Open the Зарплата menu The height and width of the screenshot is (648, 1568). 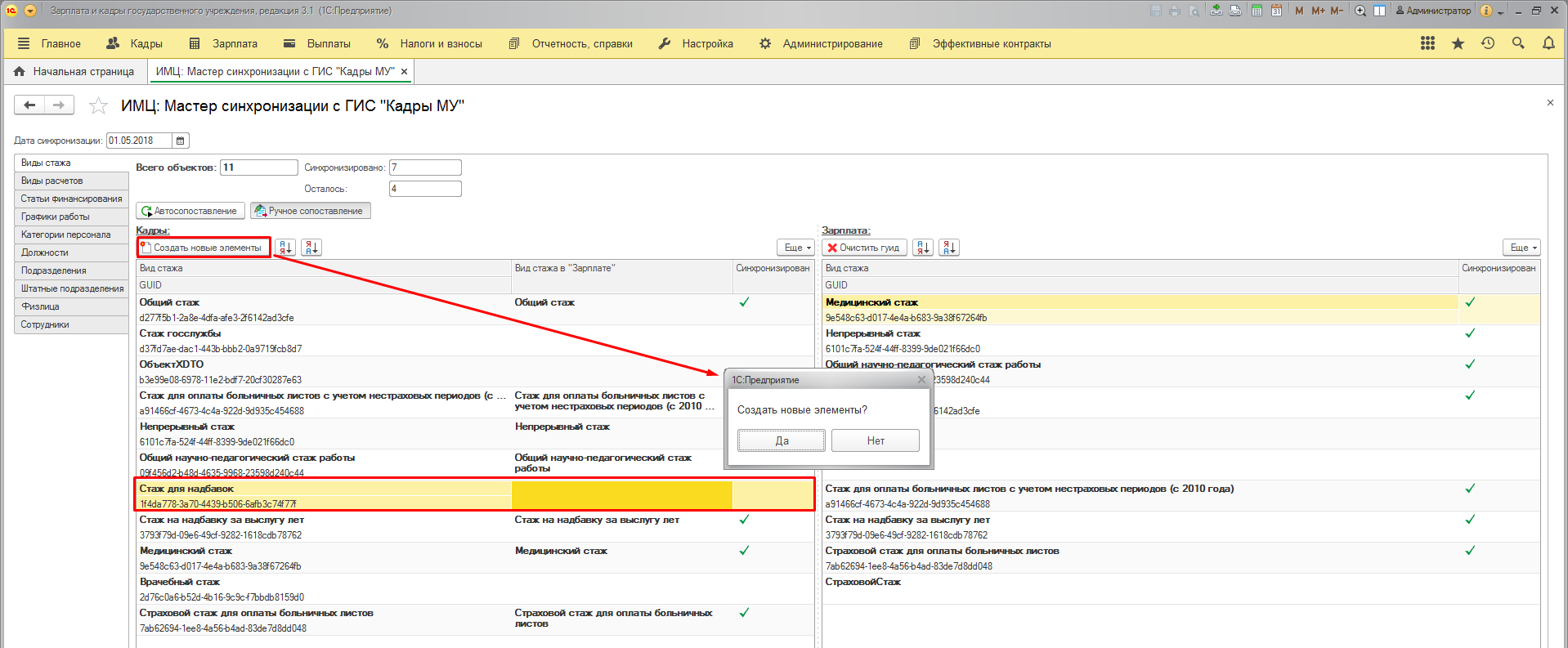coord(223,43)
